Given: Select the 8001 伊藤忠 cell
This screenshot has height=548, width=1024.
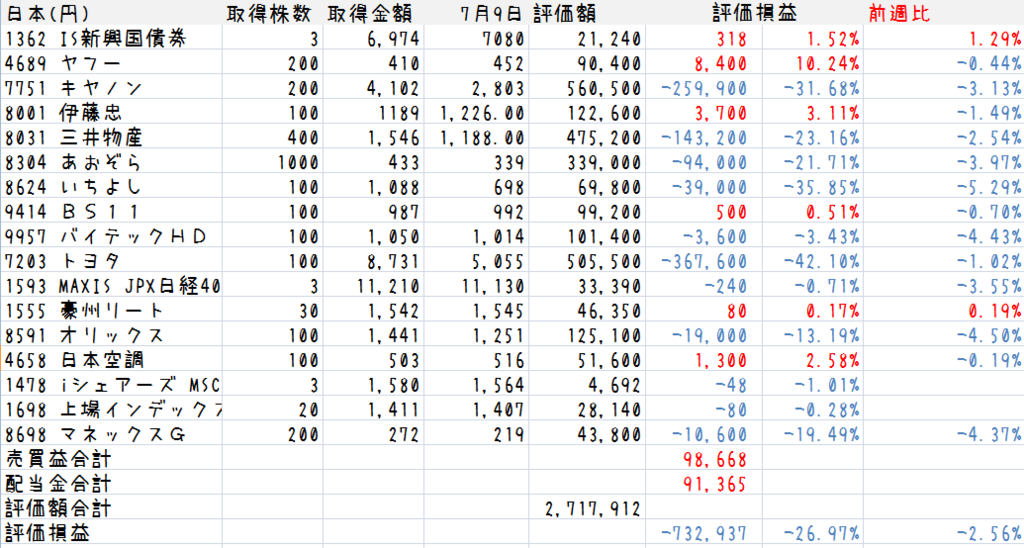Looking at the screenshot, I should pos(63,114).
